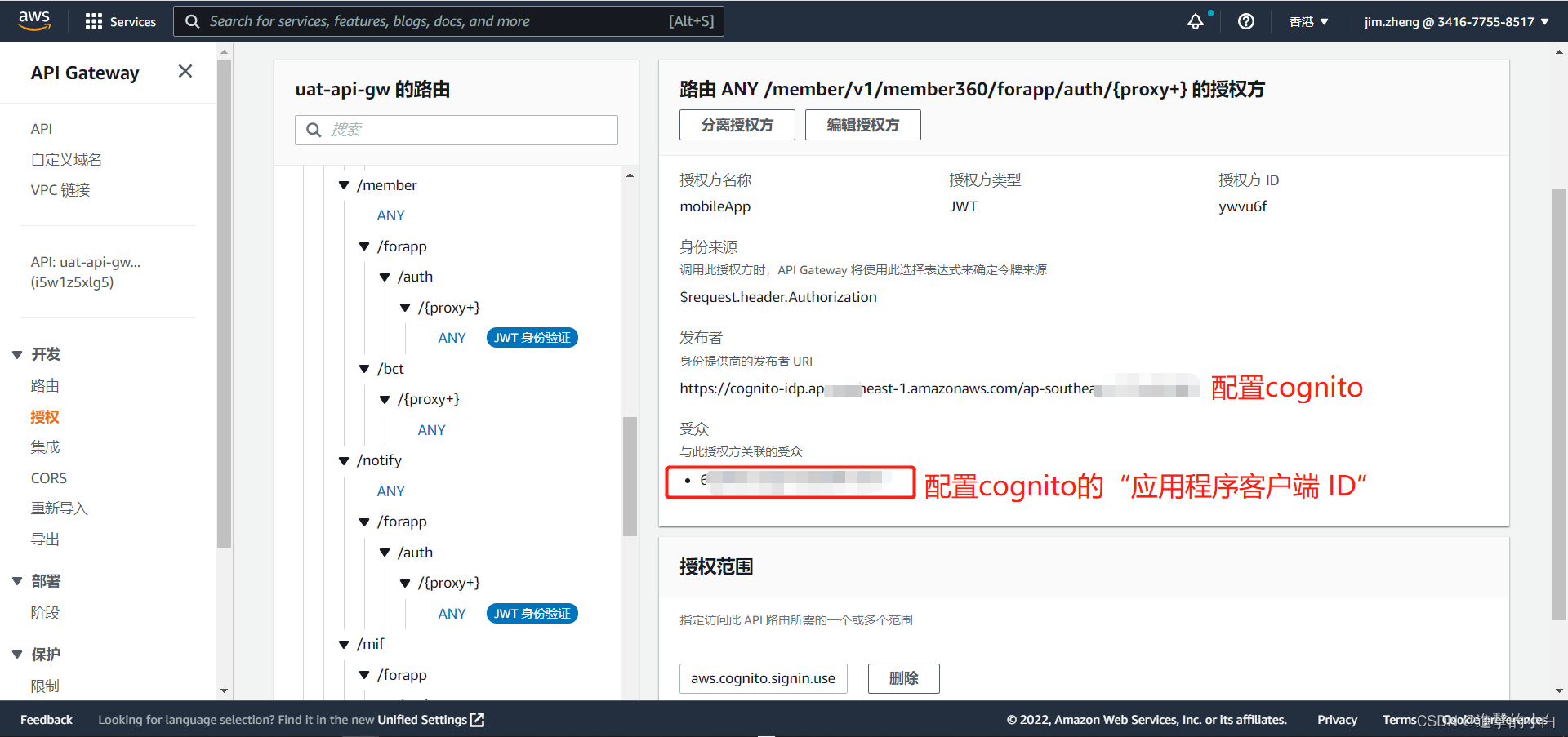Image resolution: width=1568 pixels, height=737 pixels.
Task: Open the Privacy link
Action: pyautogui.click(x=1337, y=720)
